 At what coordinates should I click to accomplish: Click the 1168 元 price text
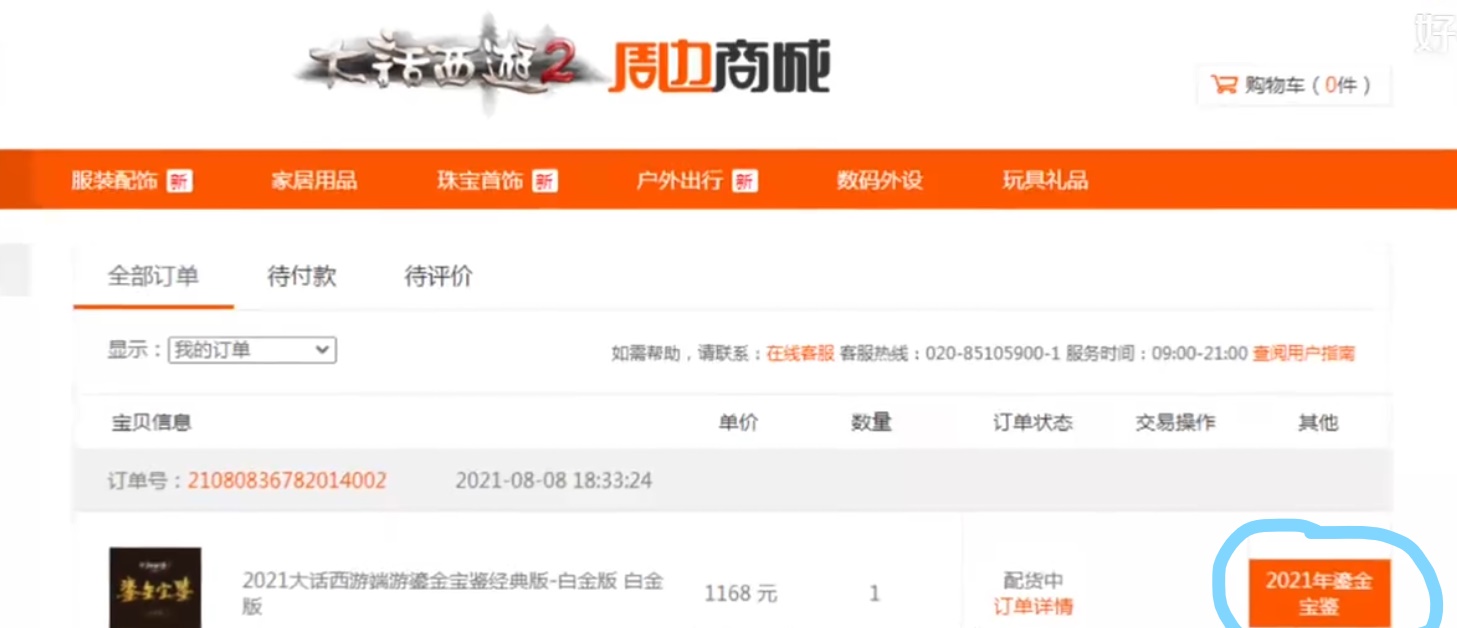pyautogui.click(x=740, y=594)
